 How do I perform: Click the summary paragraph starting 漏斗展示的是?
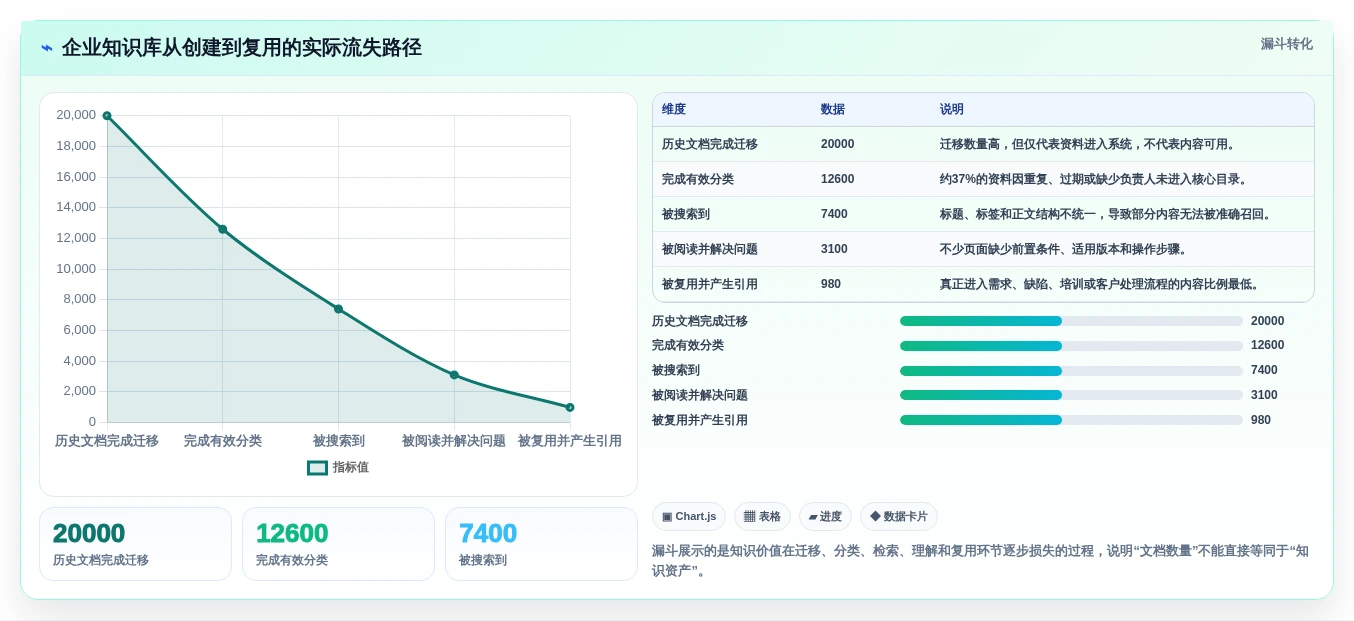coord(980,561)
